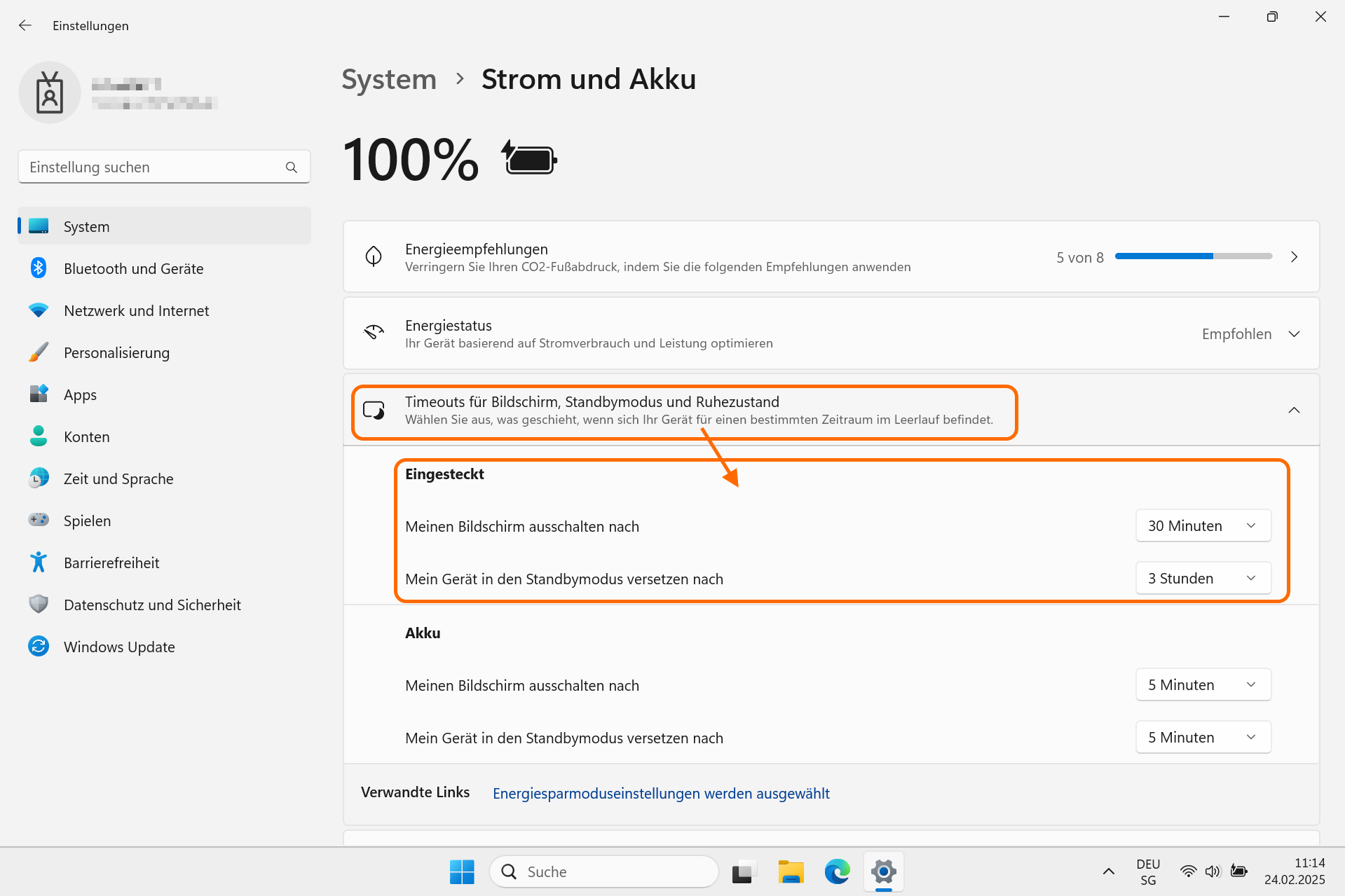Image resolution: width=1345 pixels, height=896 pixels.
Task: Open File Explorer from the taskbar
Action: 791,871
